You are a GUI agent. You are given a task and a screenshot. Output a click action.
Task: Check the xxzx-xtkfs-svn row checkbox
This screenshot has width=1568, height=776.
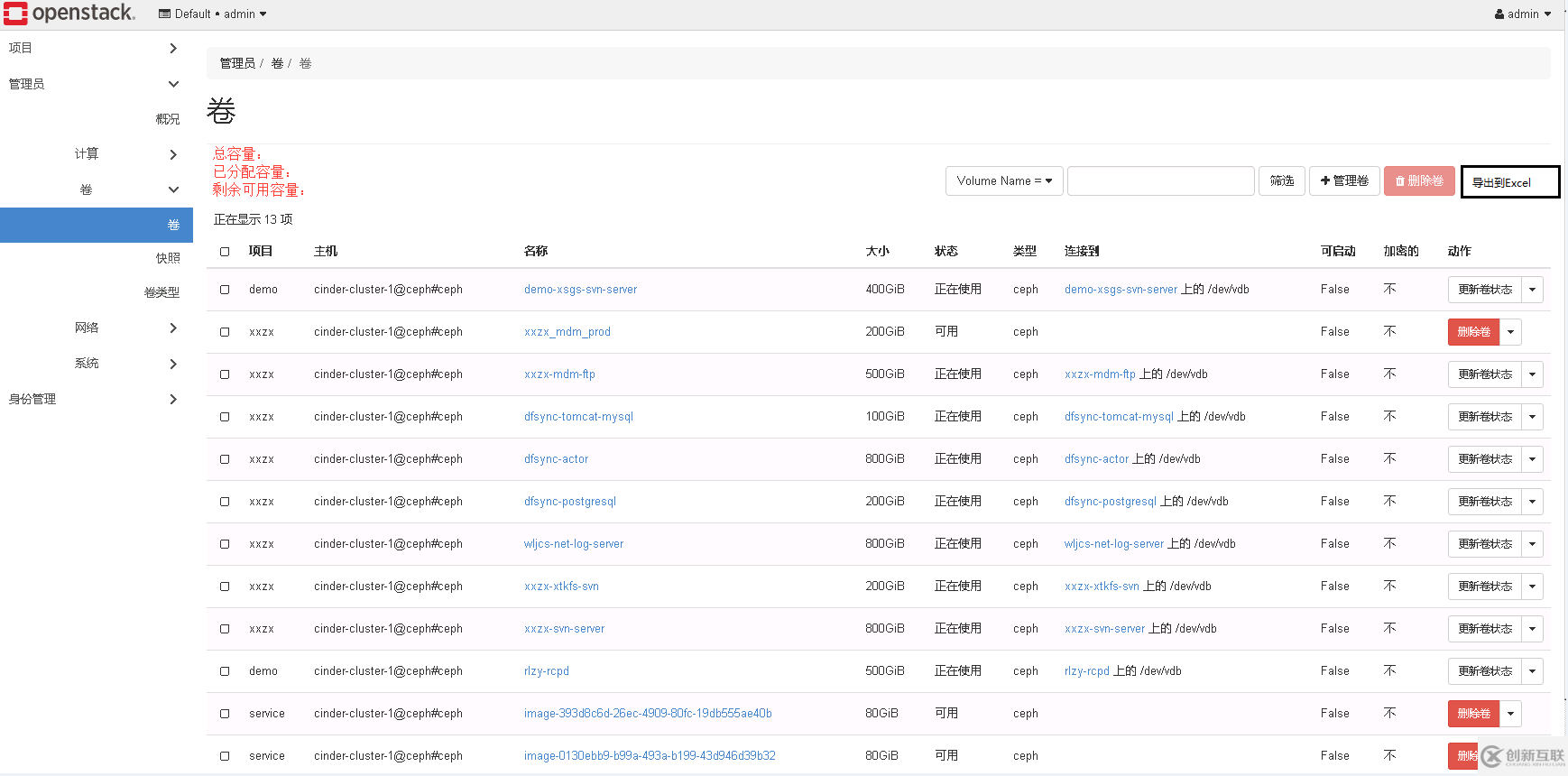[225, 587]
